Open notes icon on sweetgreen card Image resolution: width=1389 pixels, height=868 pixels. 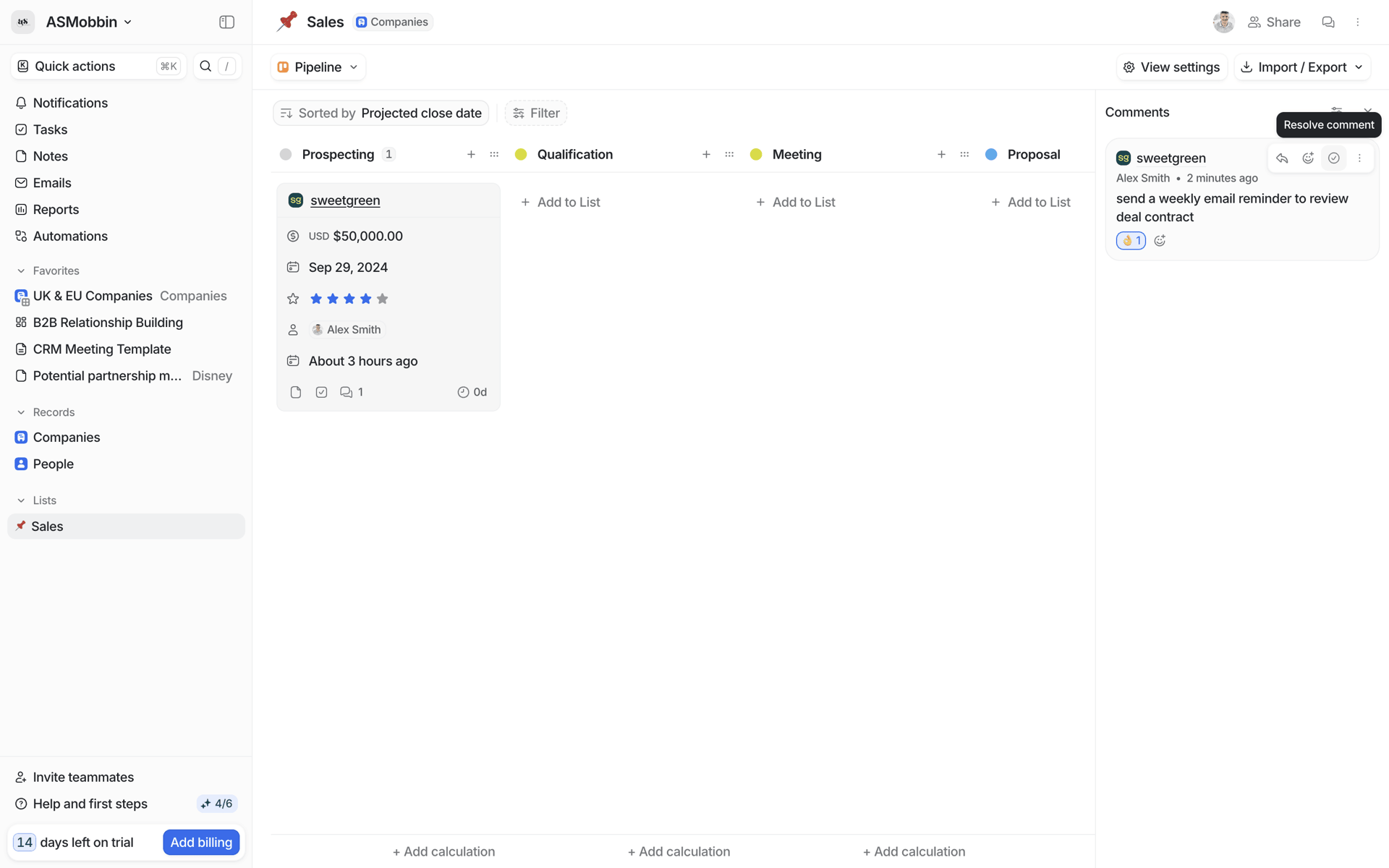tap(295, 392)
